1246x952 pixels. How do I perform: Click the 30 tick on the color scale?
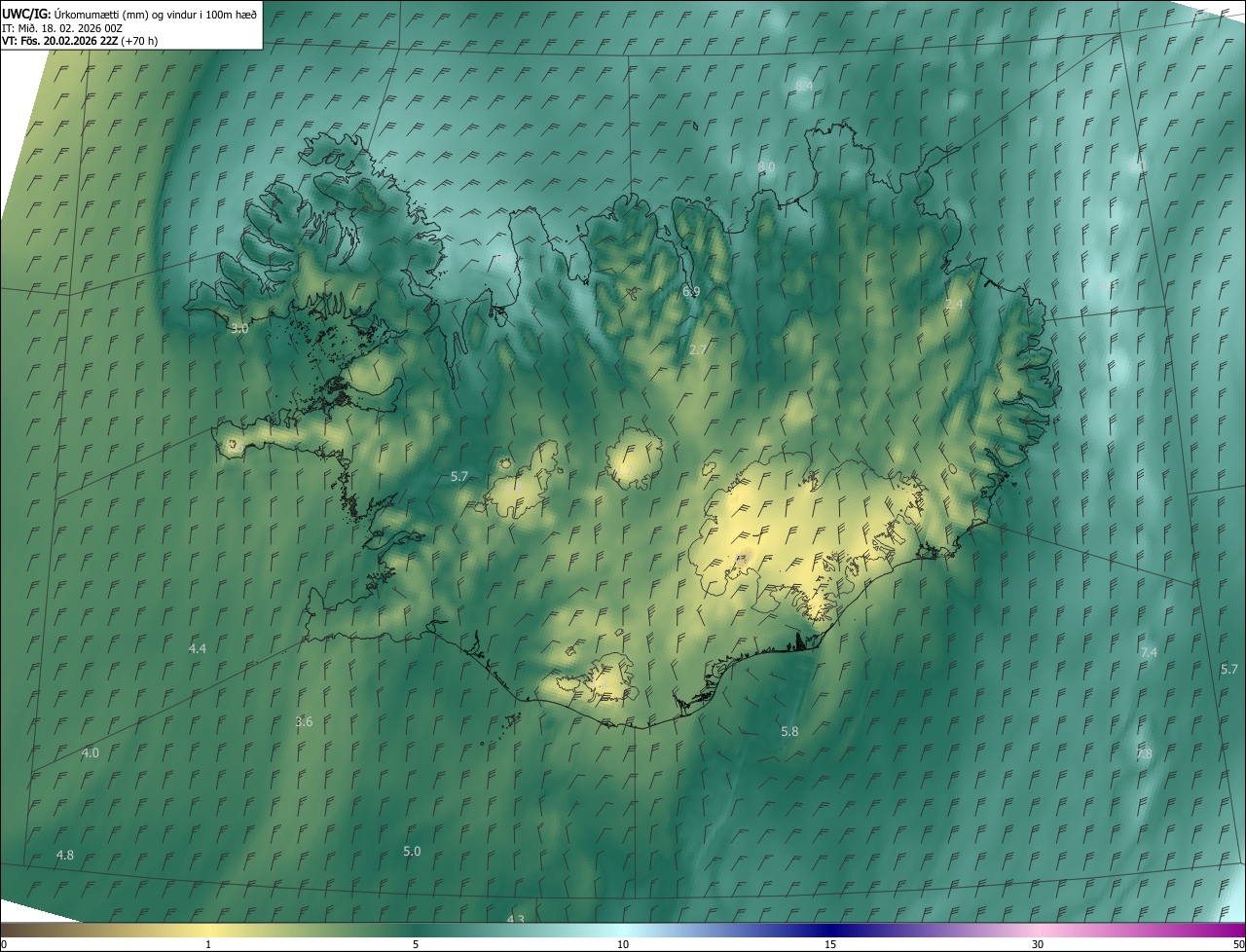click(x=1038, y=944)
